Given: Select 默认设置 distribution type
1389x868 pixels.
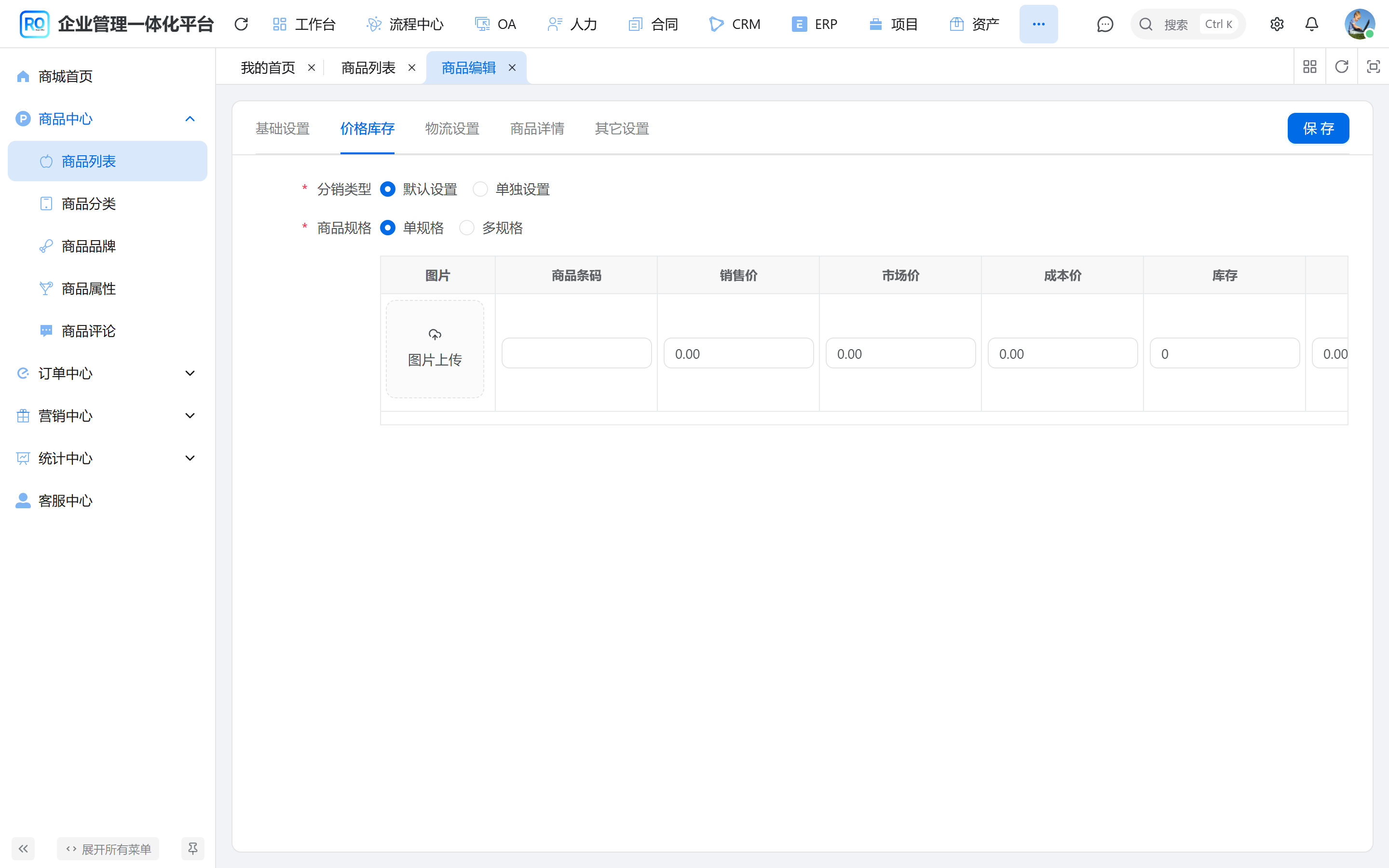Looking at the screenshot, I should (x=387, y=190).
